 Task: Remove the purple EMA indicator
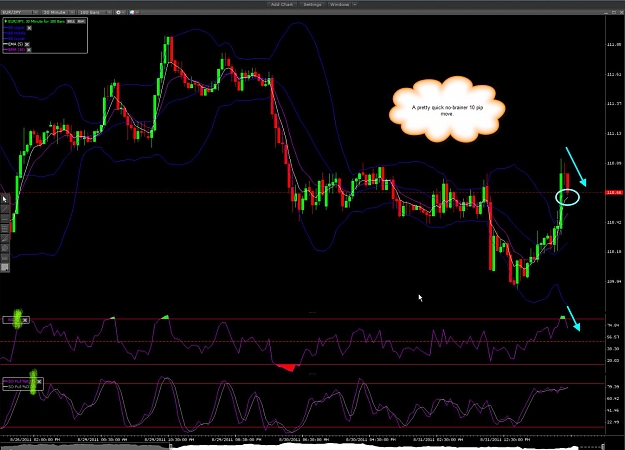[29, 50]
